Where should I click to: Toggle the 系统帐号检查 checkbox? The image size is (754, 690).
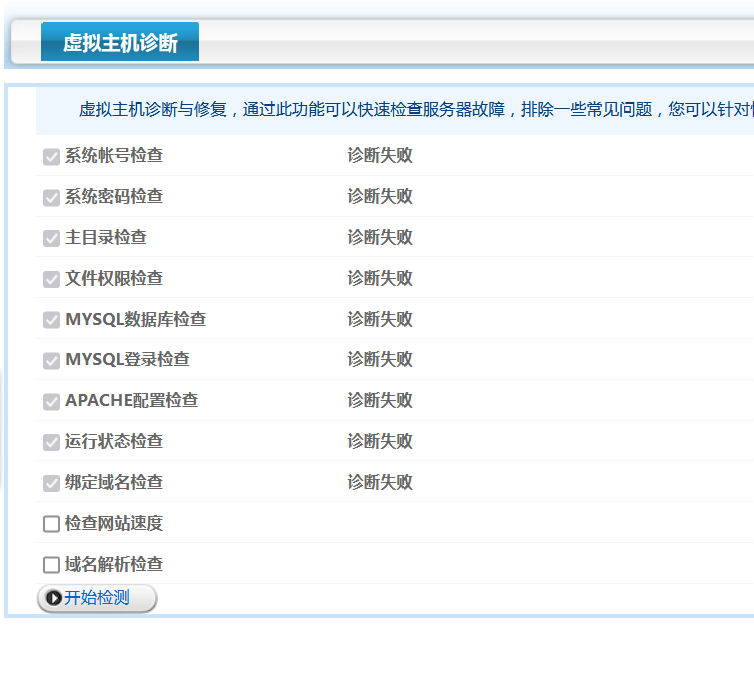(x=52, y=157)
